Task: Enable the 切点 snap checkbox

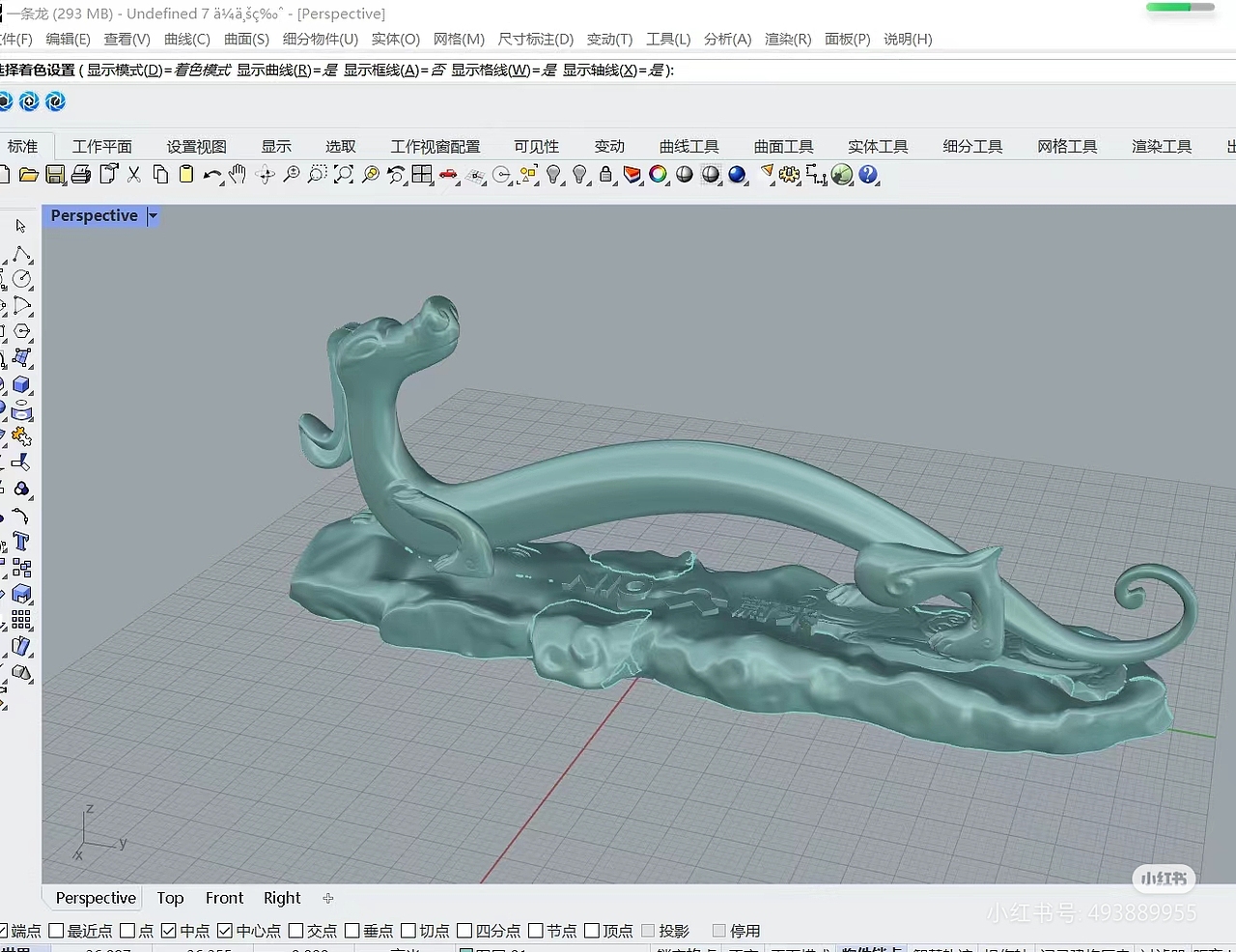Action: click(408, 931)
